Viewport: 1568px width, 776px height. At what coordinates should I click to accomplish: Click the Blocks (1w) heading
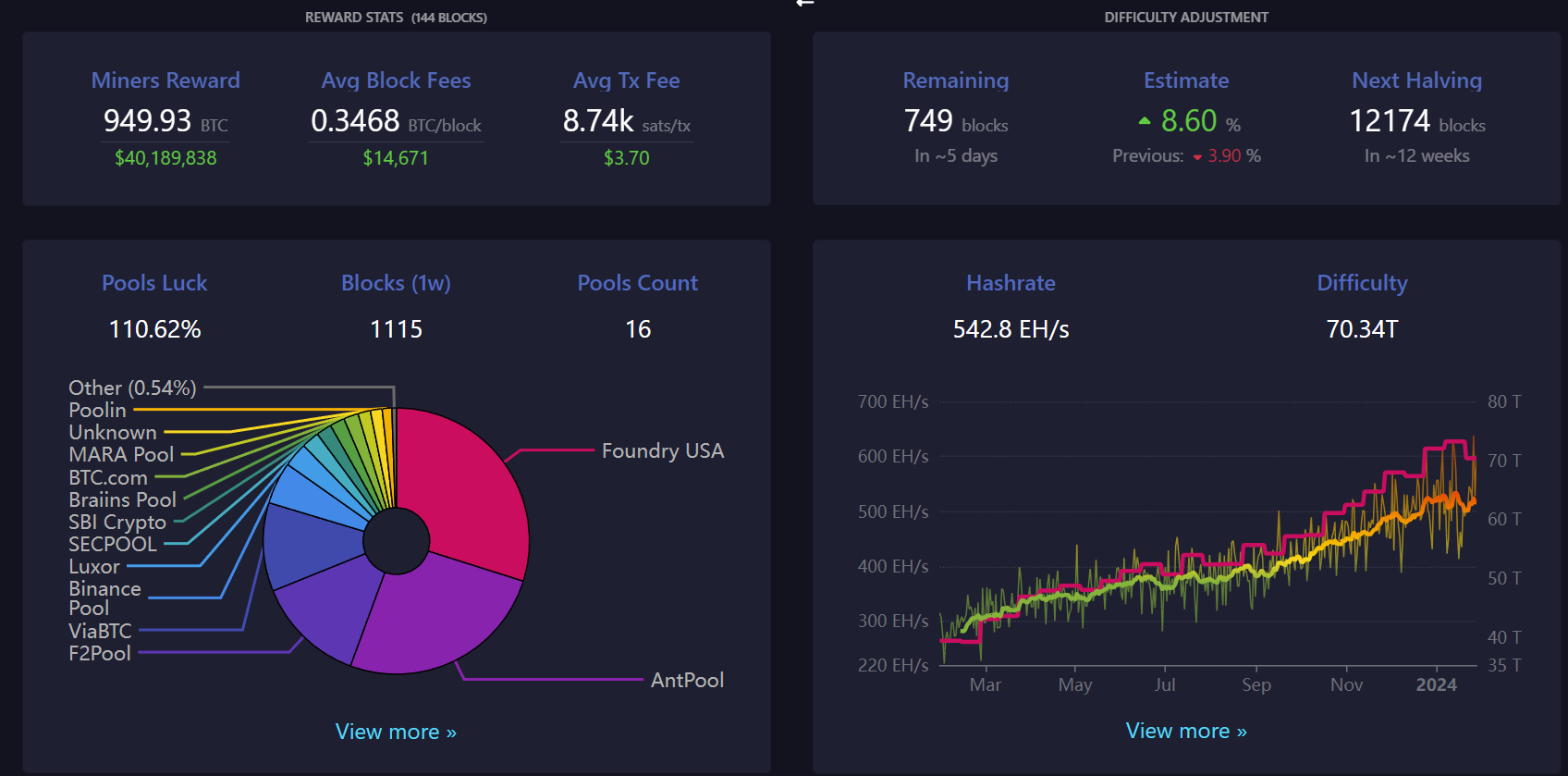[x=396, y=283]
